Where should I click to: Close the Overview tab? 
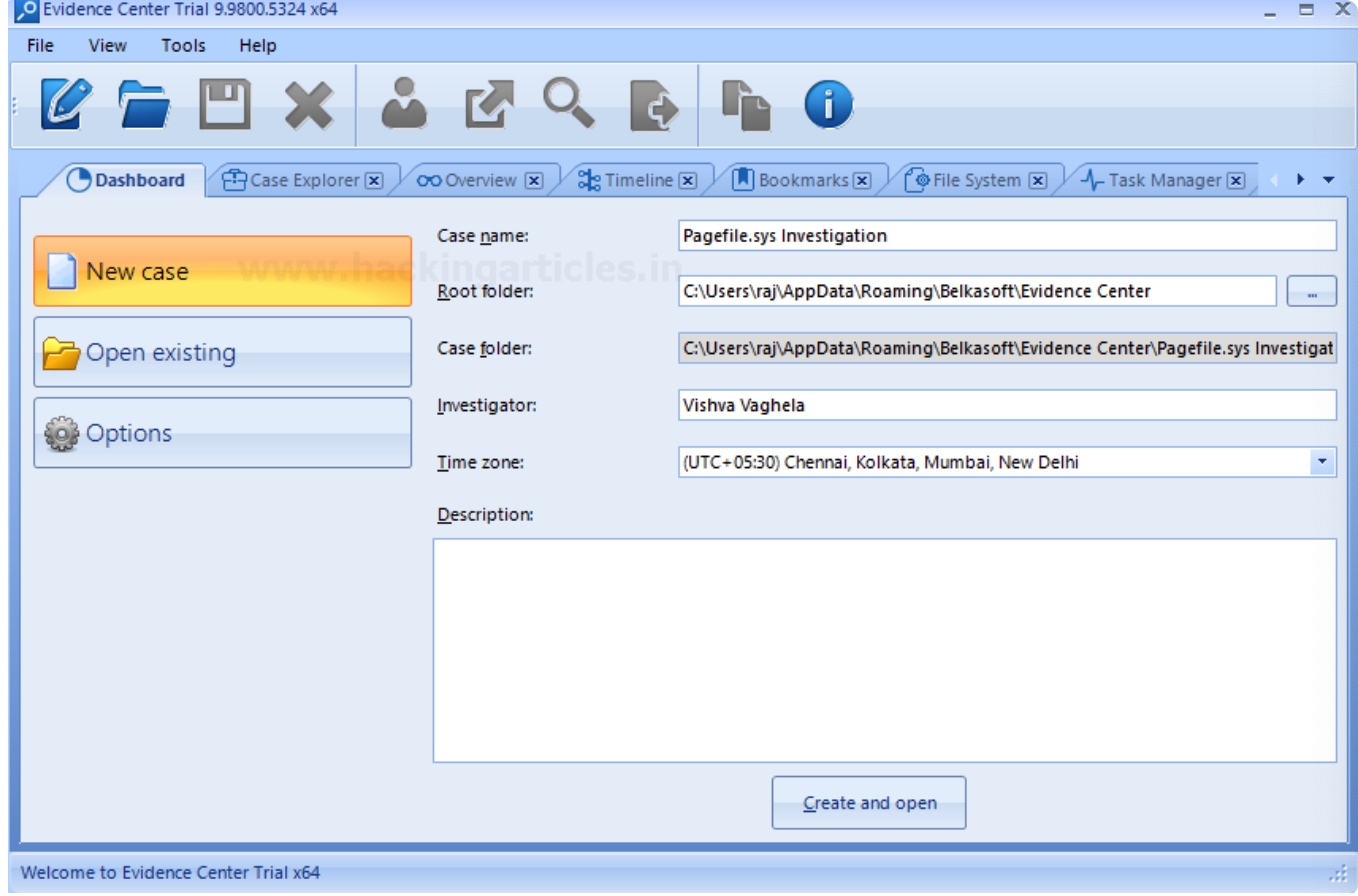tap(534, 181)
